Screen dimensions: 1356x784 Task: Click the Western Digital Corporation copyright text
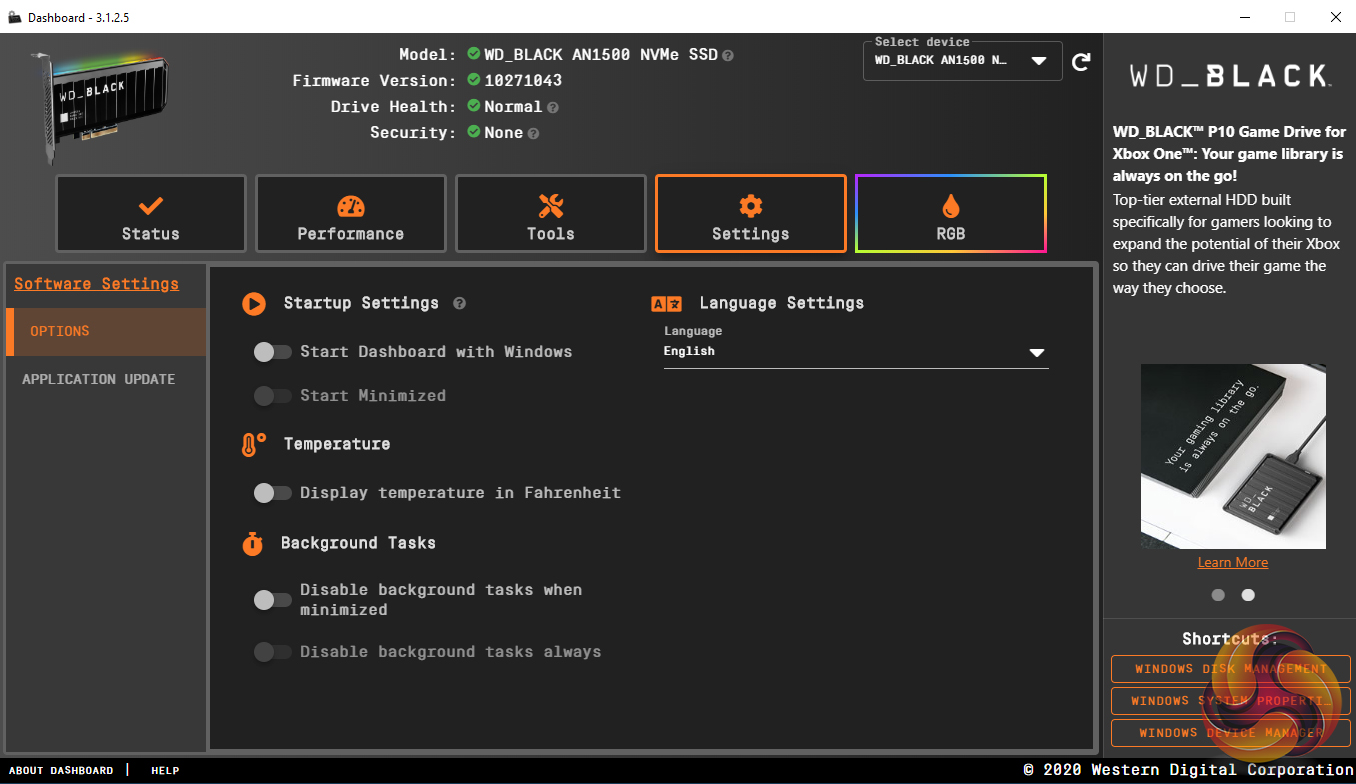1188,770
